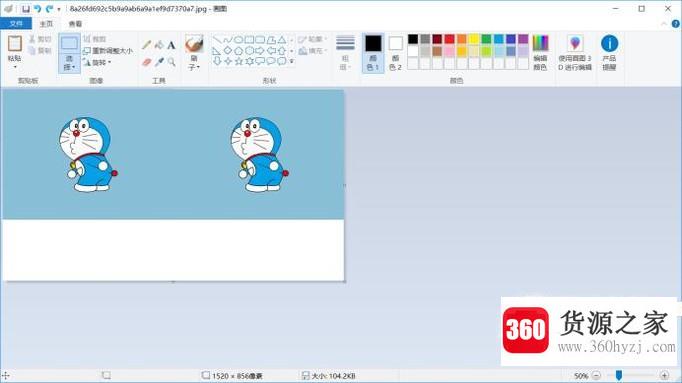Select the Fill with color bucket tool

pos(159,45)
